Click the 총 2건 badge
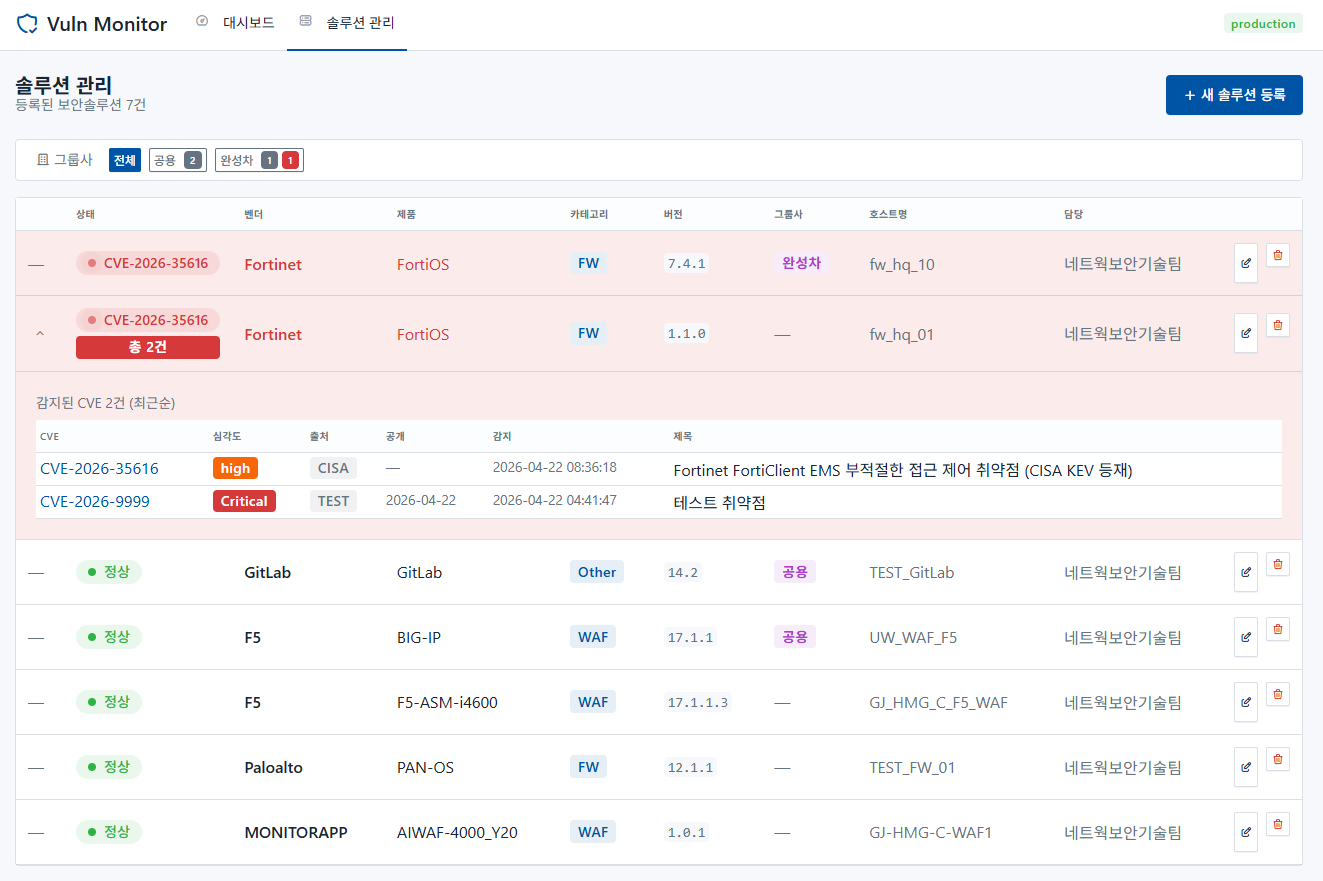Viewport: 1323px width, 881px height. pyautogui.click(x=148, y=347)
